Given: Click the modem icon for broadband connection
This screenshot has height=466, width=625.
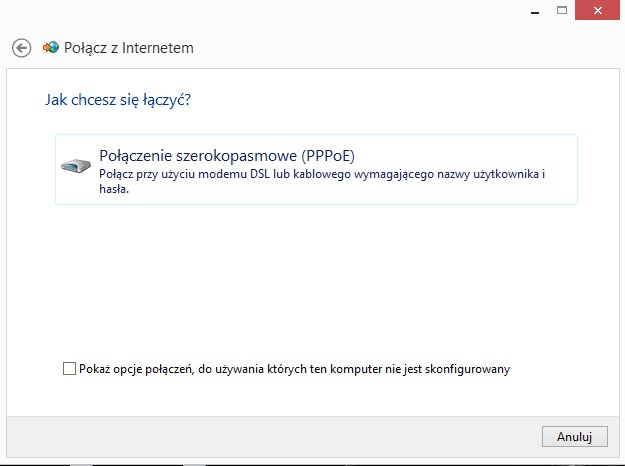Looking at the screenshot, I should tap(76, 166).
